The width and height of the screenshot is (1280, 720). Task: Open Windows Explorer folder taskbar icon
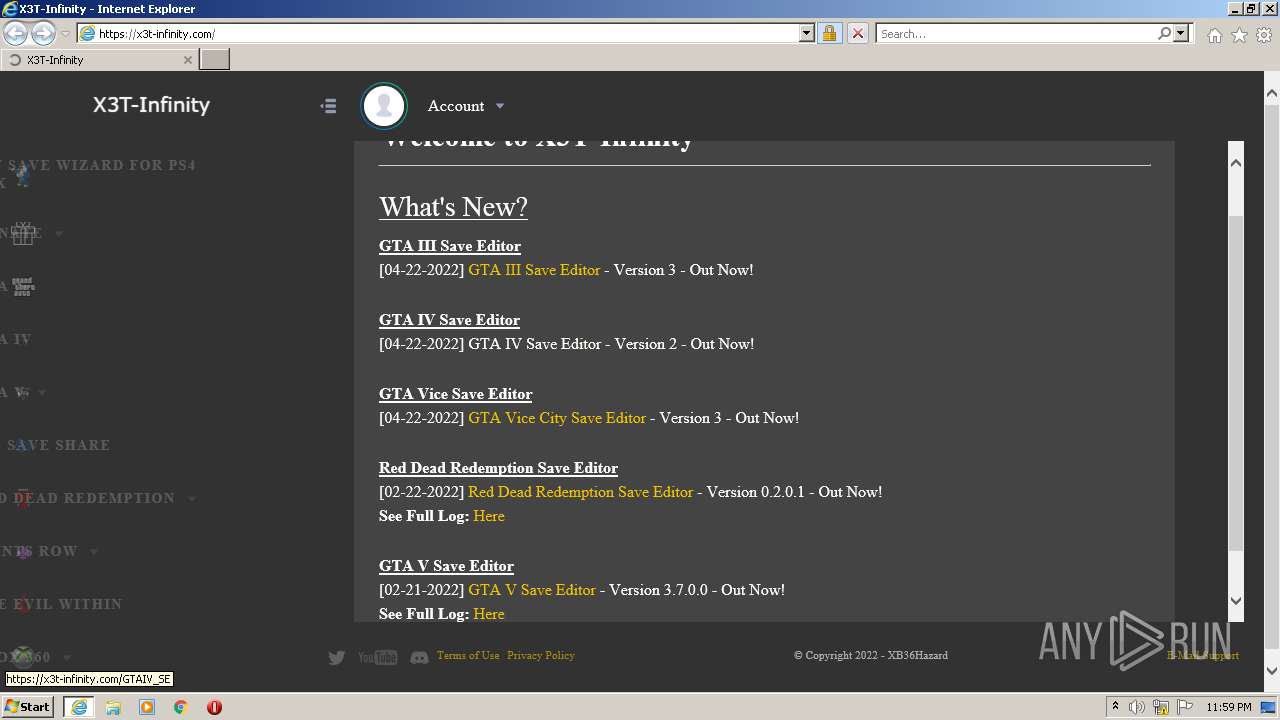113,707
